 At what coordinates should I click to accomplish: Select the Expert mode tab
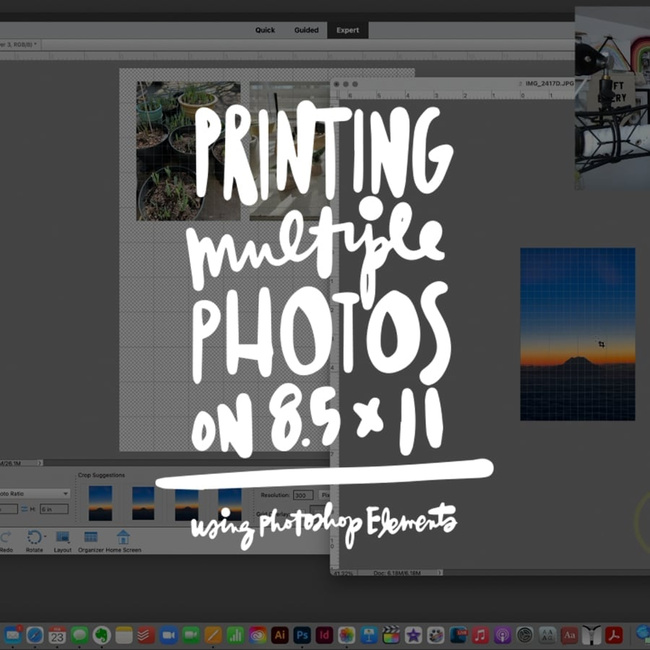pyautogui.click(x=348, y=30)
